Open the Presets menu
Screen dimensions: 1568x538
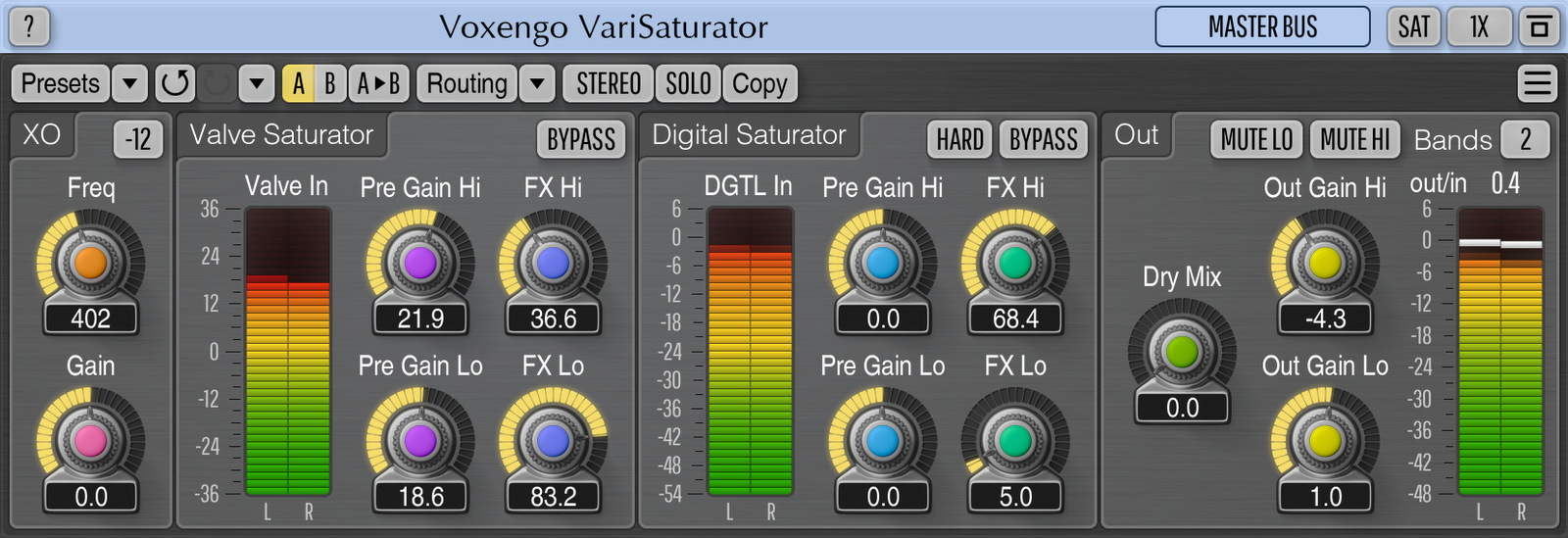point(60,84)
